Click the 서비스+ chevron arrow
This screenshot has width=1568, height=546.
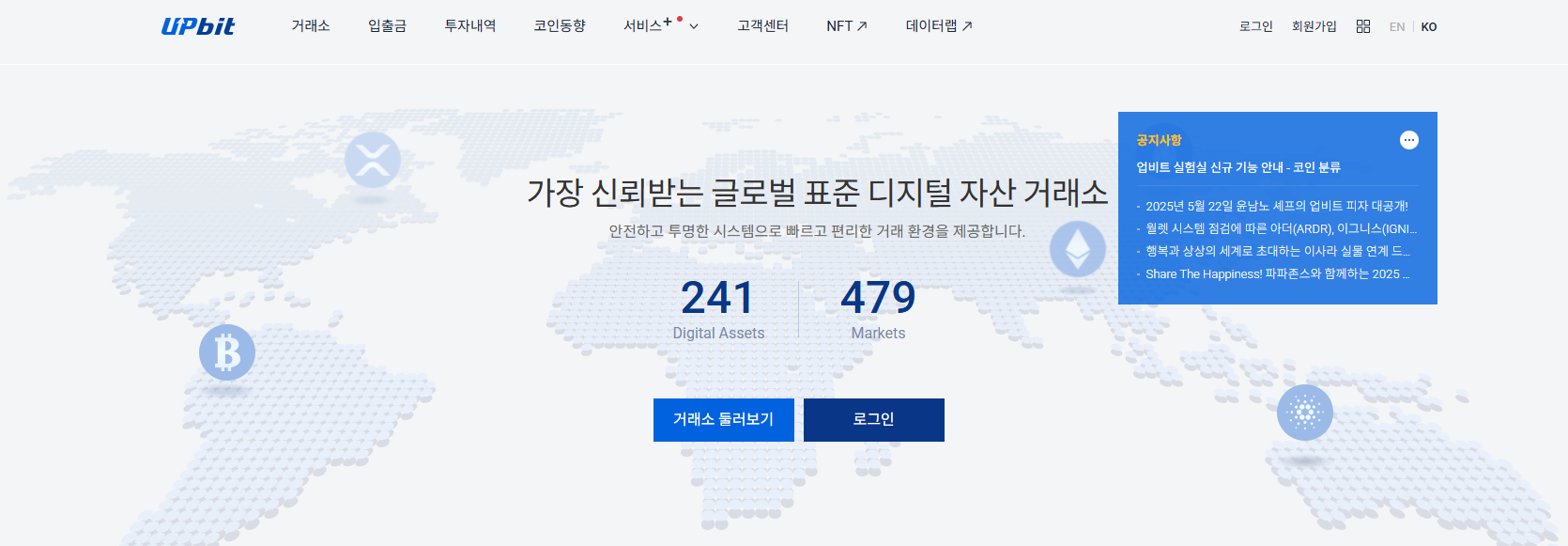pos(694,26)
